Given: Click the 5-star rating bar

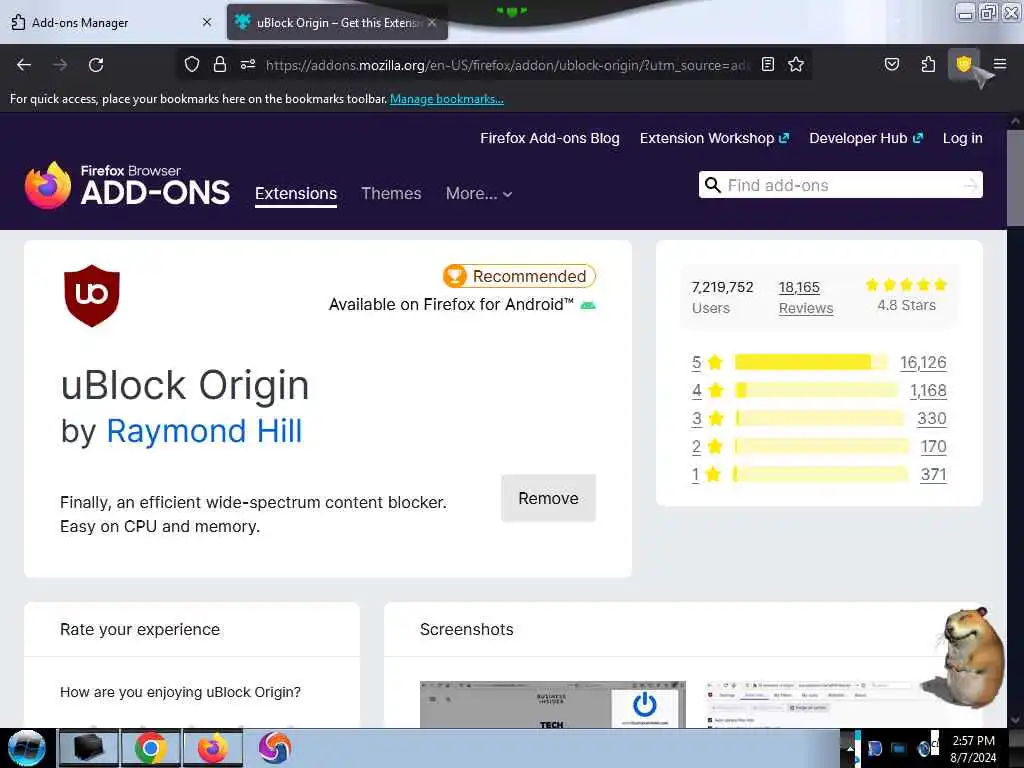Looking at the screenshot, I should click(811, 362).
